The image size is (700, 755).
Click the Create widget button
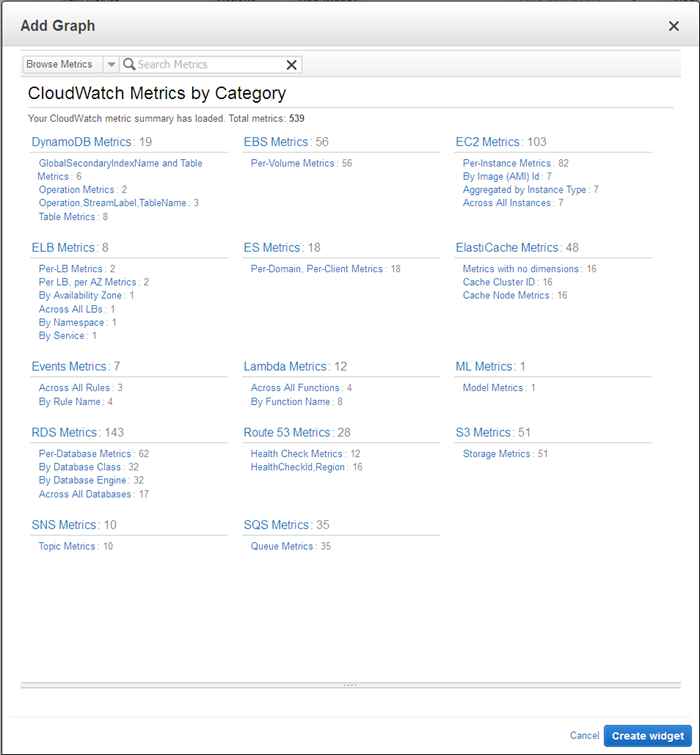pyautogui.click(x=647, y=736)
